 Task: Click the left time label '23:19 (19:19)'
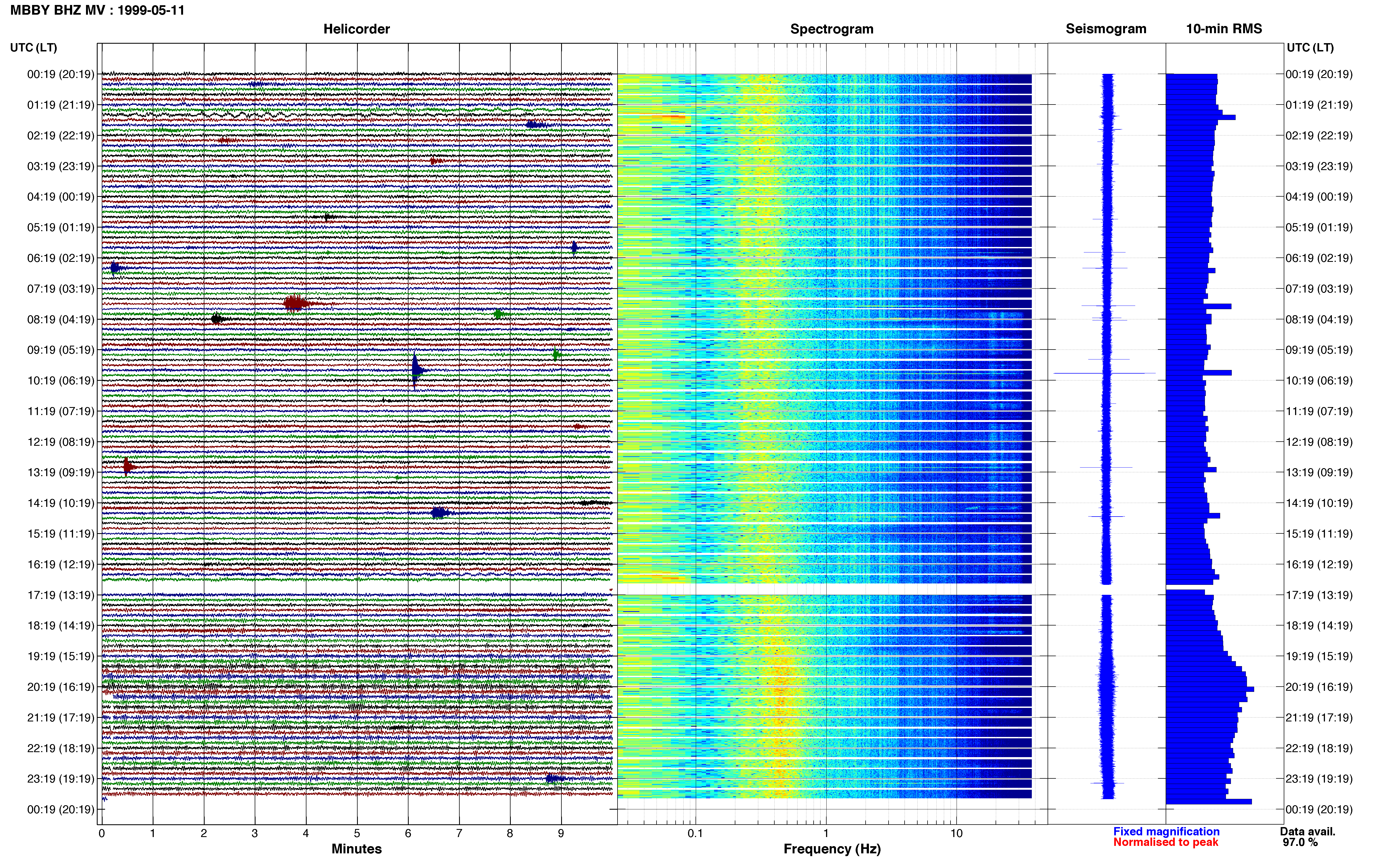pyautogui.click(x=61, y=779)
